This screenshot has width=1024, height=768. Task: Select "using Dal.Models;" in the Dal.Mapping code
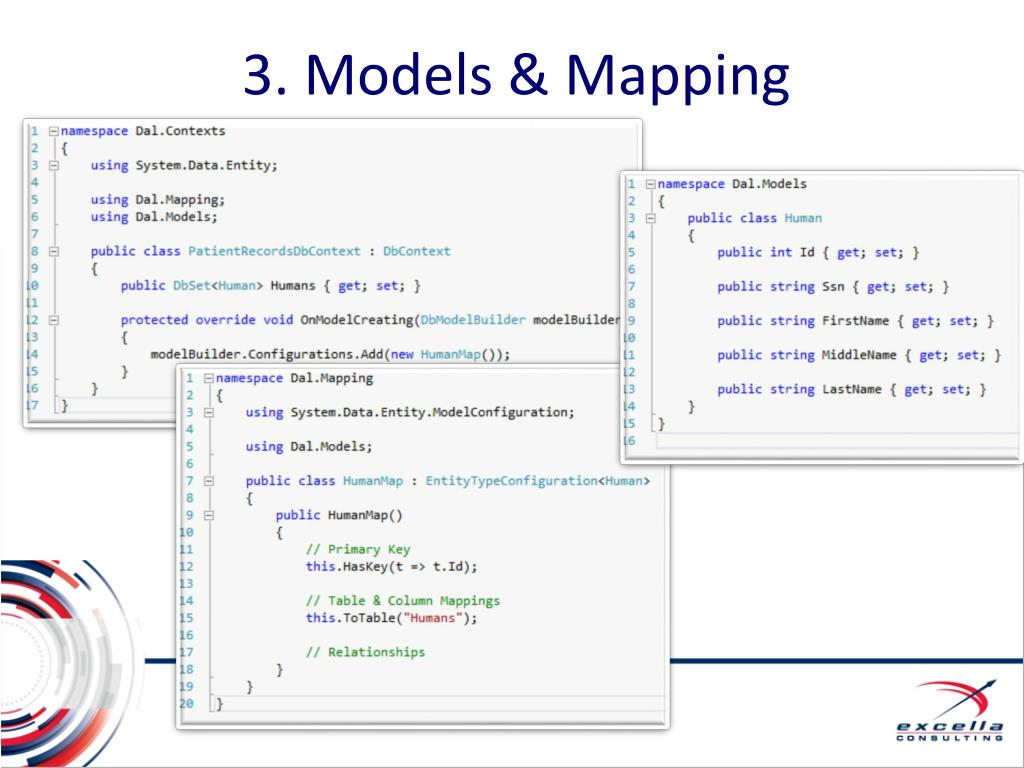(309, 447)
